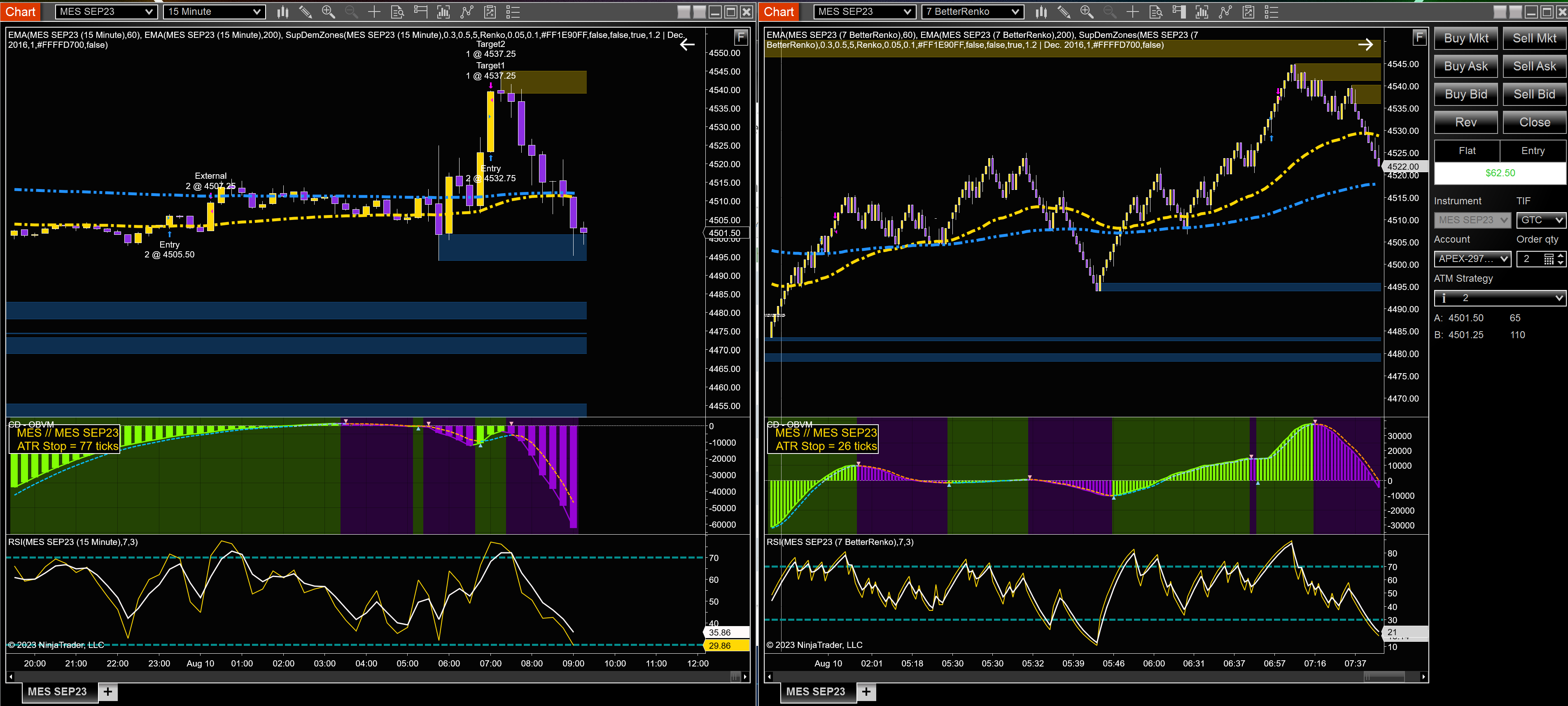Add new tab next to right chart's MES SEP23
Viewport: 1568px width, 706px height.
pos(866,692)
